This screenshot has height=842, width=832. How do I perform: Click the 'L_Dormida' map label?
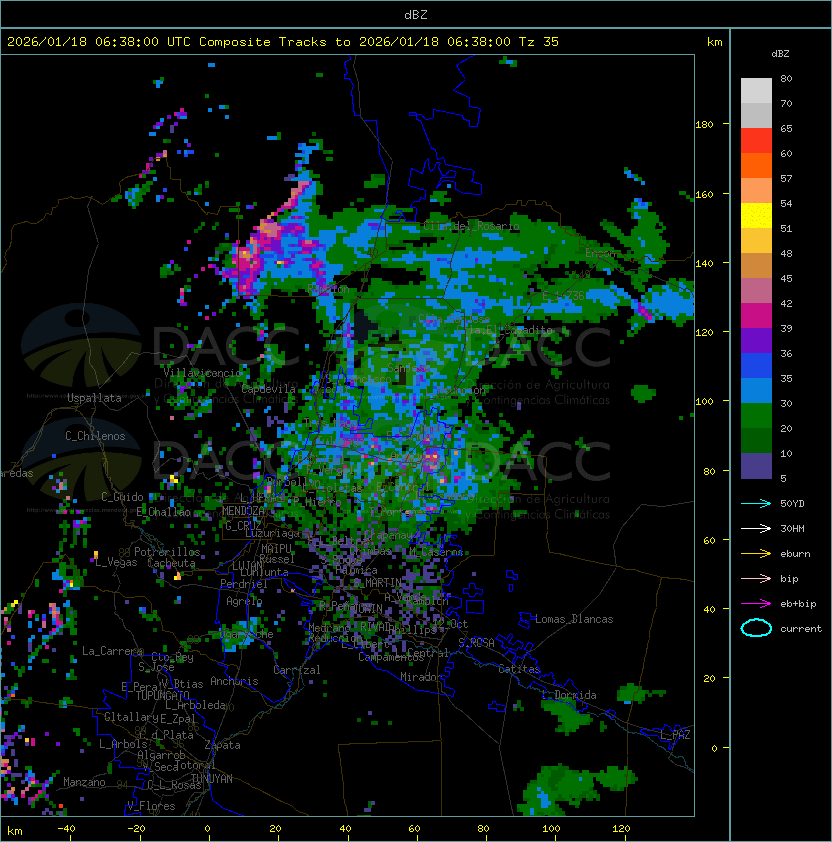[x=569, y=695]
